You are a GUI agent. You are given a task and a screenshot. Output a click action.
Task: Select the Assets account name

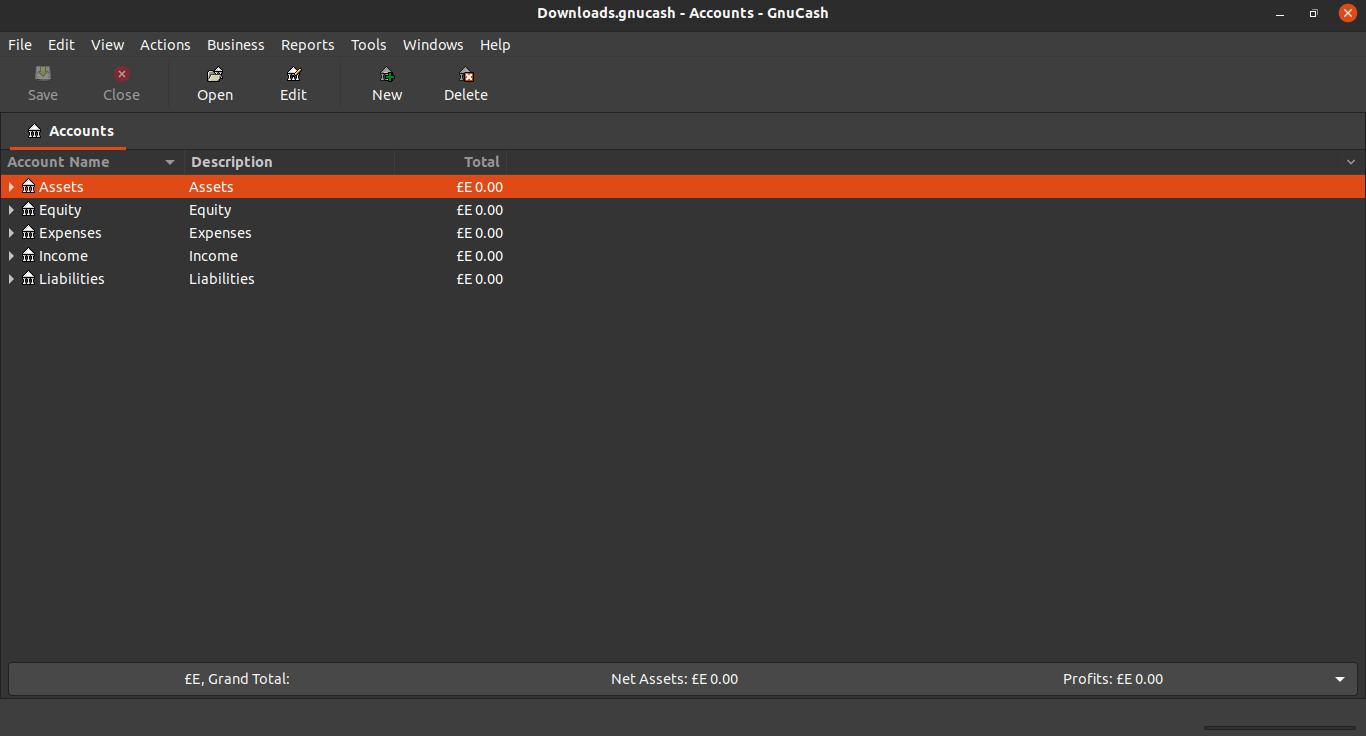pyautogui.click(x=61, y=187)
